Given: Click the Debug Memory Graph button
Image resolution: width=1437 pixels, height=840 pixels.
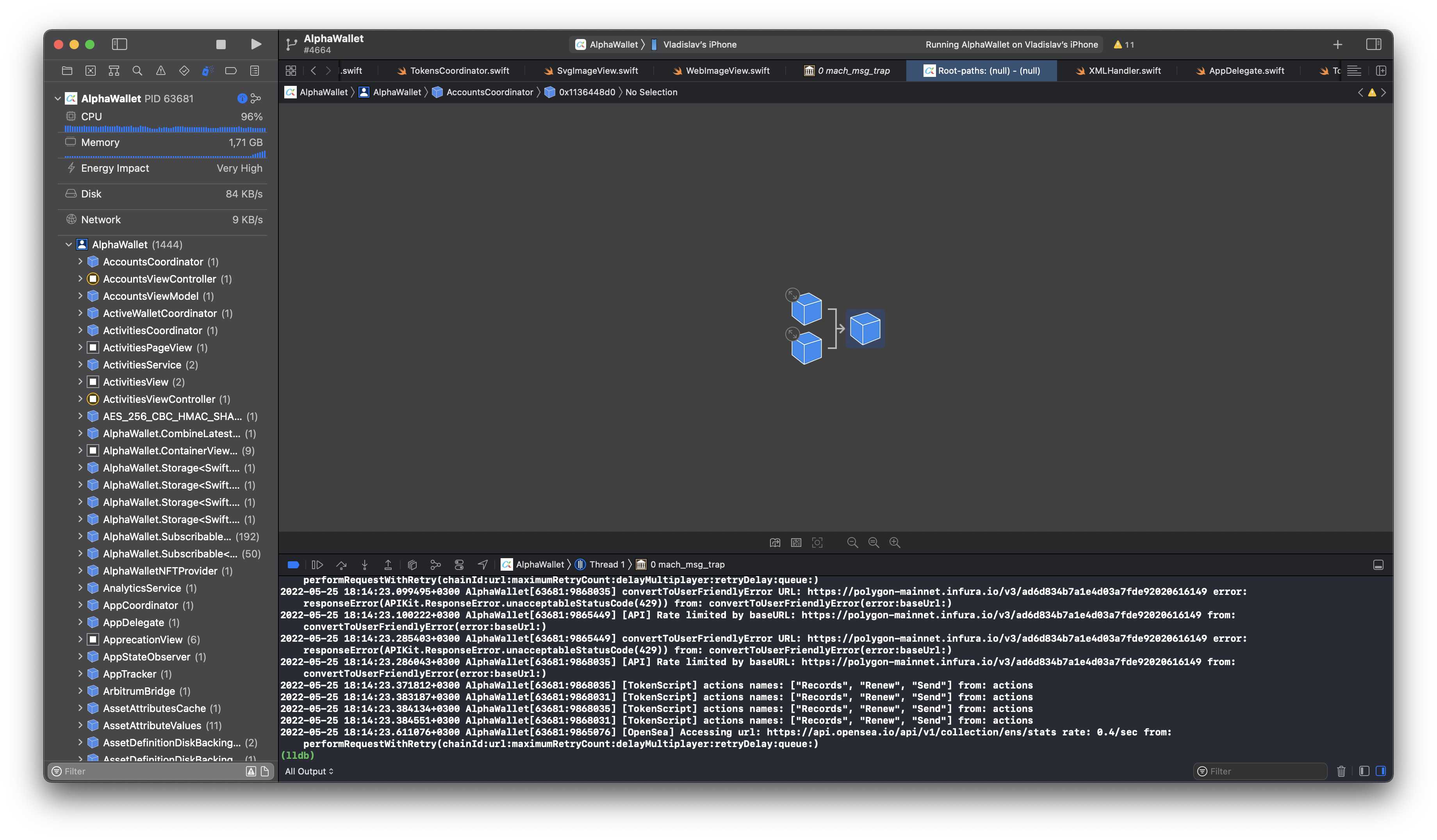Looking at the screenshot, I should (436, 565).
